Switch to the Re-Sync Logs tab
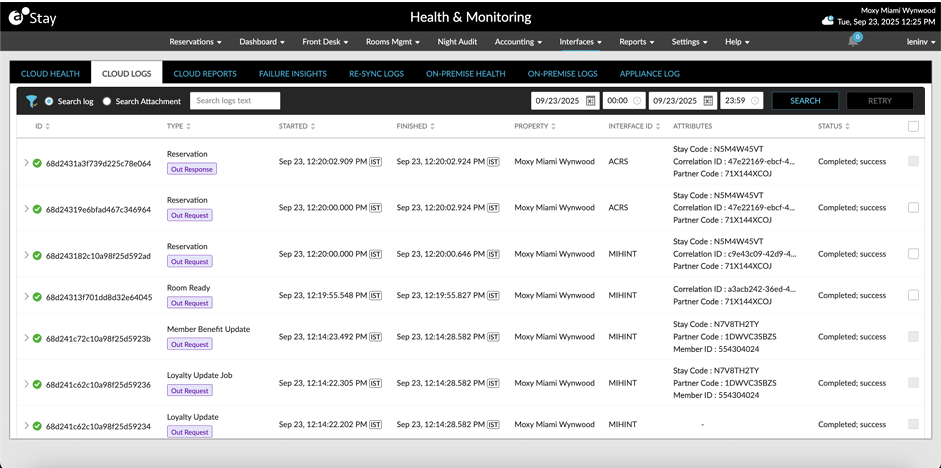Screen dimensions: 941x468 (x=376, y=74)
